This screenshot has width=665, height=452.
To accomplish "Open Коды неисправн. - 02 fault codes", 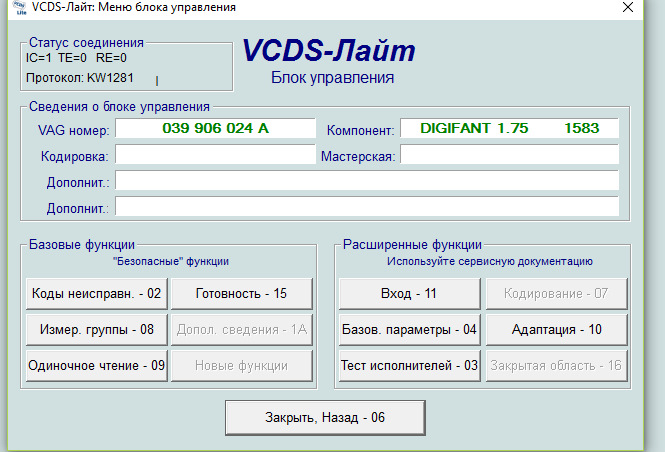I will point(97,293).
